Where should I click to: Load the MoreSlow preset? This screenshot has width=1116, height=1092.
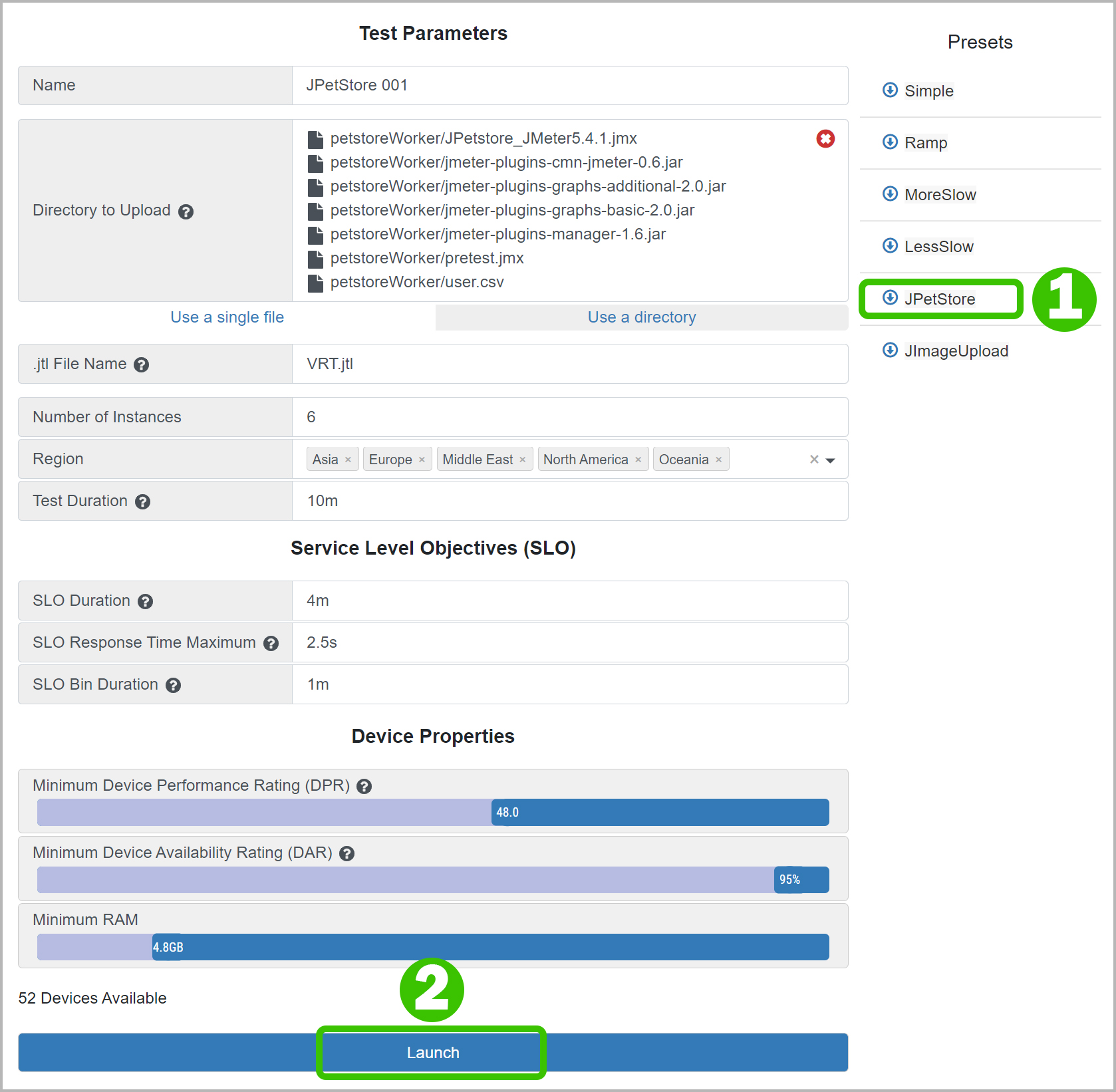(940, 195)
